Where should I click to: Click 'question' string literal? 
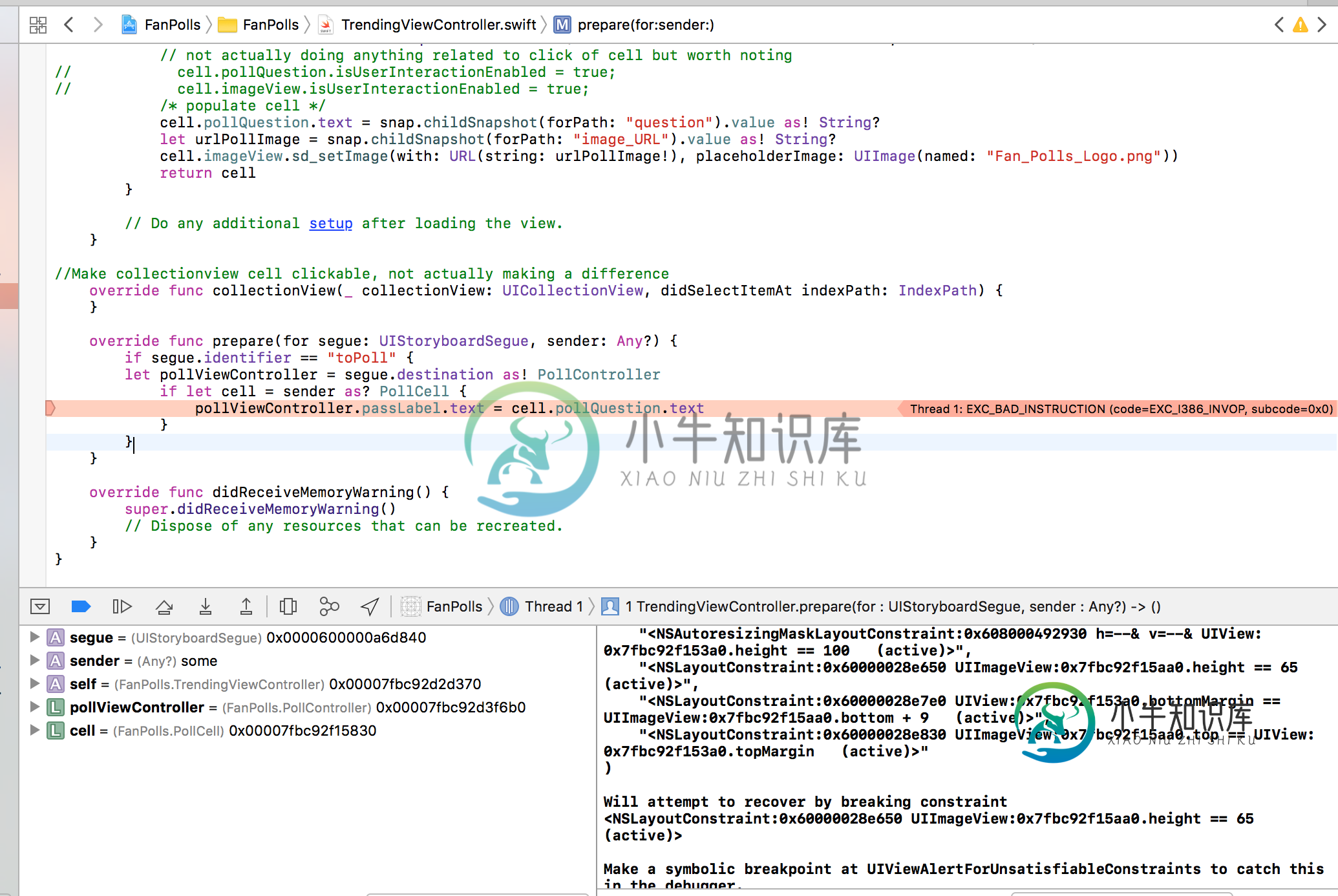(x=669, y=123)
